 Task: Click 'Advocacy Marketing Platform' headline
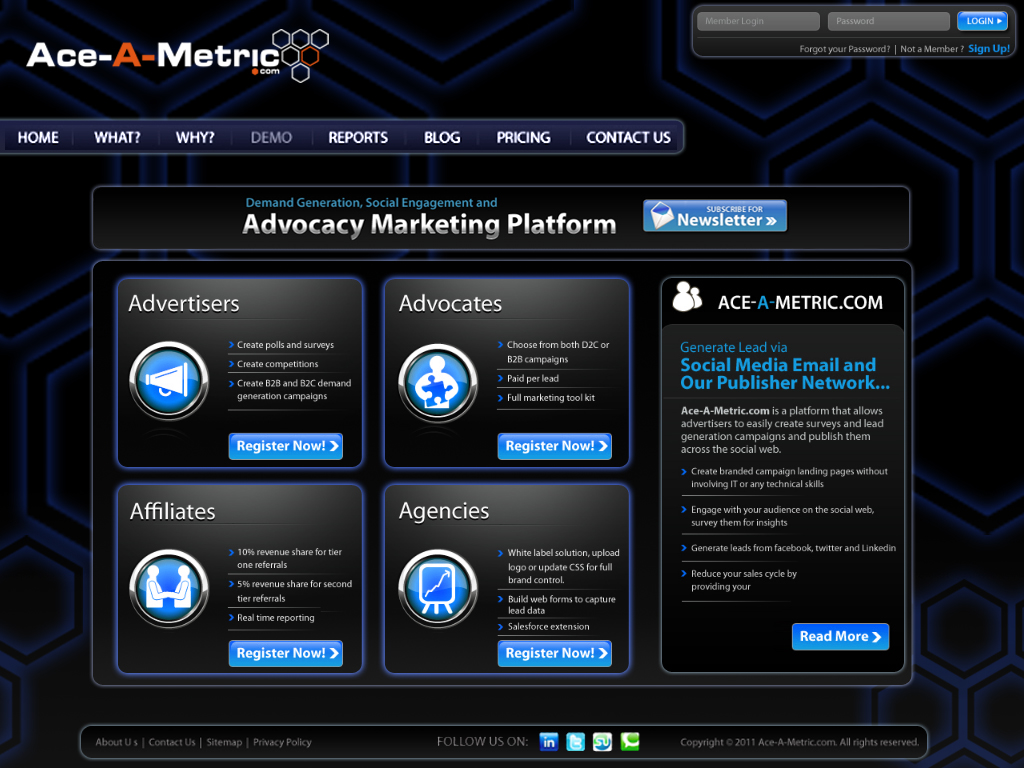(x=429, y=225)
